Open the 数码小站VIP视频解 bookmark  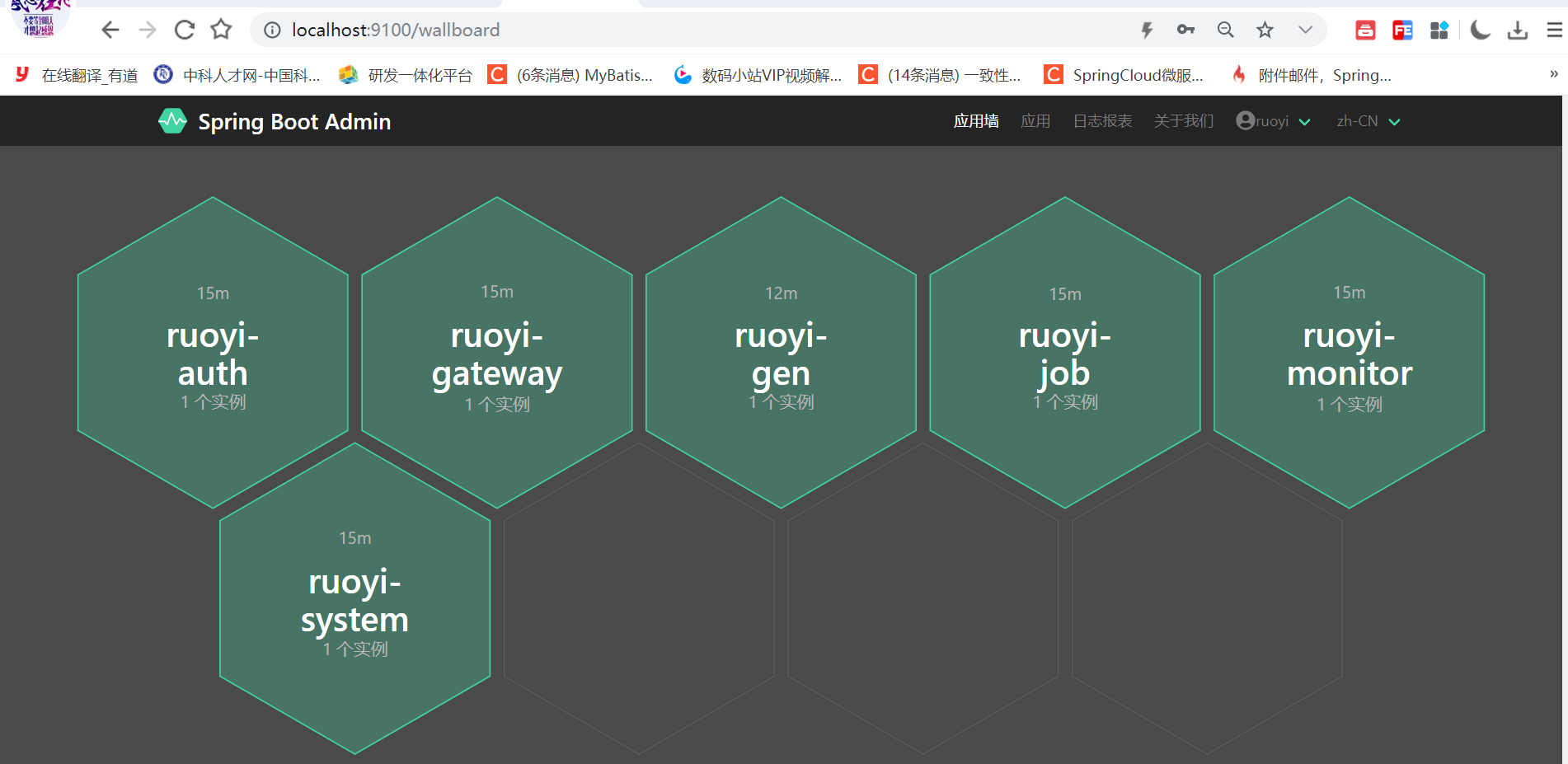[x=758, y=75]
